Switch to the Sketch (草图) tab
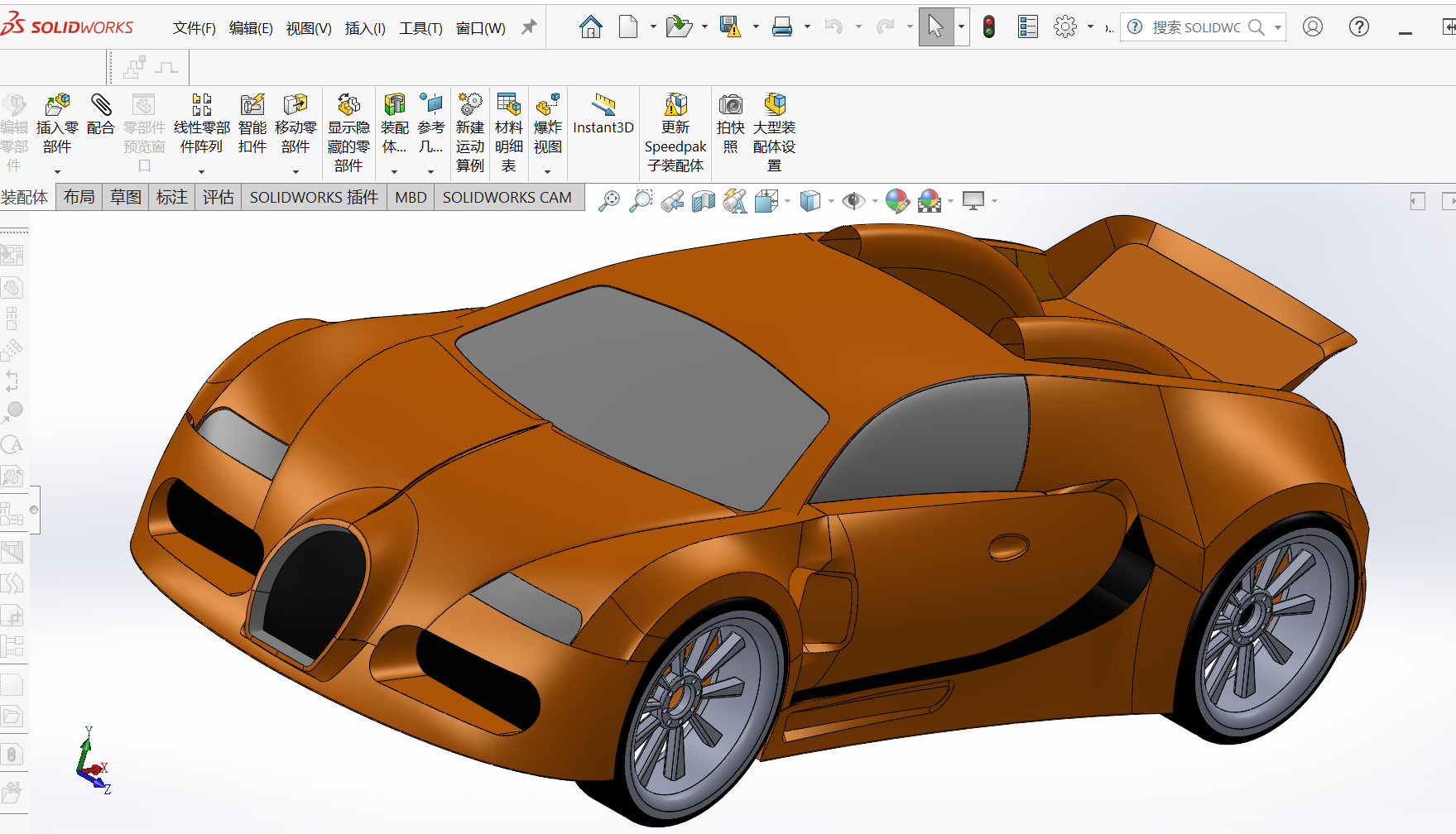1456x834 pixels. (x=126, y=197)
